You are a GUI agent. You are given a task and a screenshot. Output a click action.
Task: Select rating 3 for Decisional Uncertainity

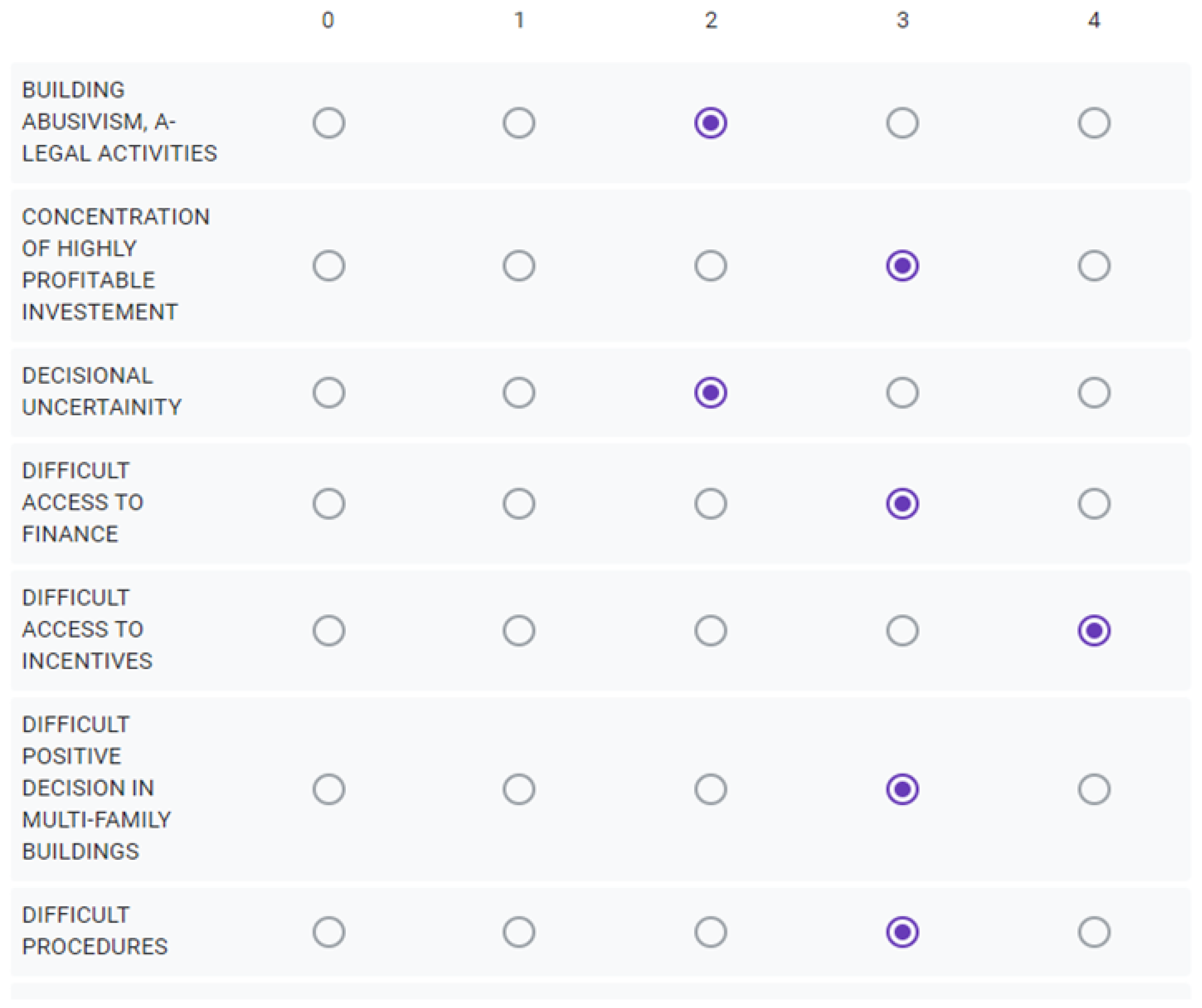pos(902,393)
